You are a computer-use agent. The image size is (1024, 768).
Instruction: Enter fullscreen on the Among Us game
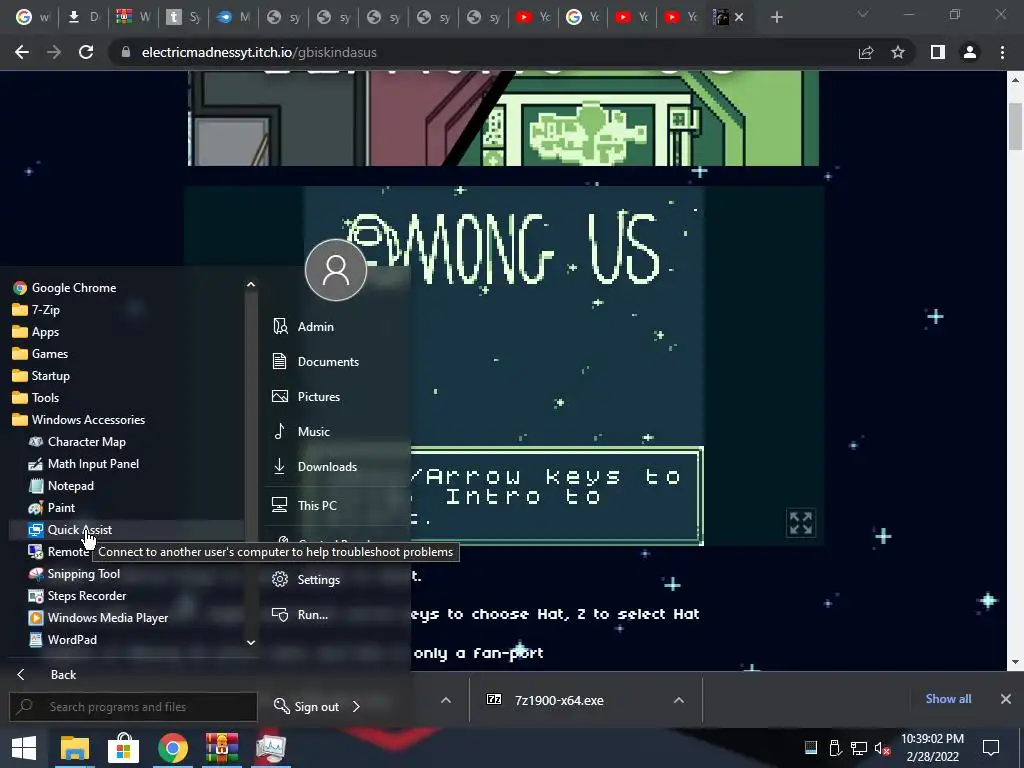801,523
